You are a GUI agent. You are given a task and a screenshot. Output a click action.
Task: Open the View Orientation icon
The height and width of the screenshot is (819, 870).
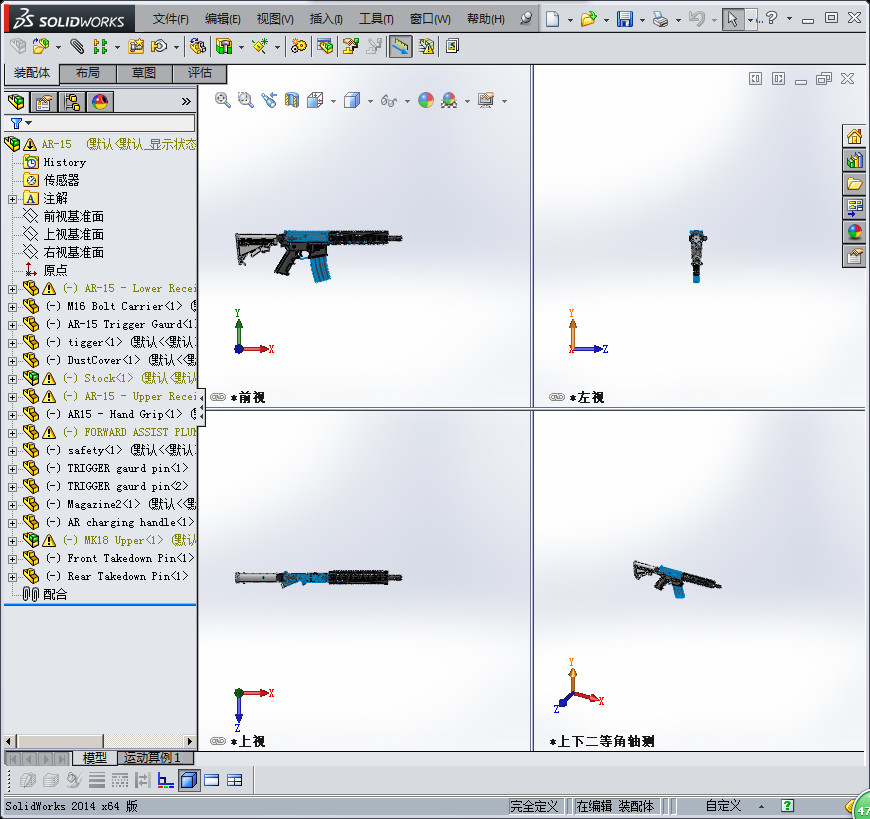point(315,100)
